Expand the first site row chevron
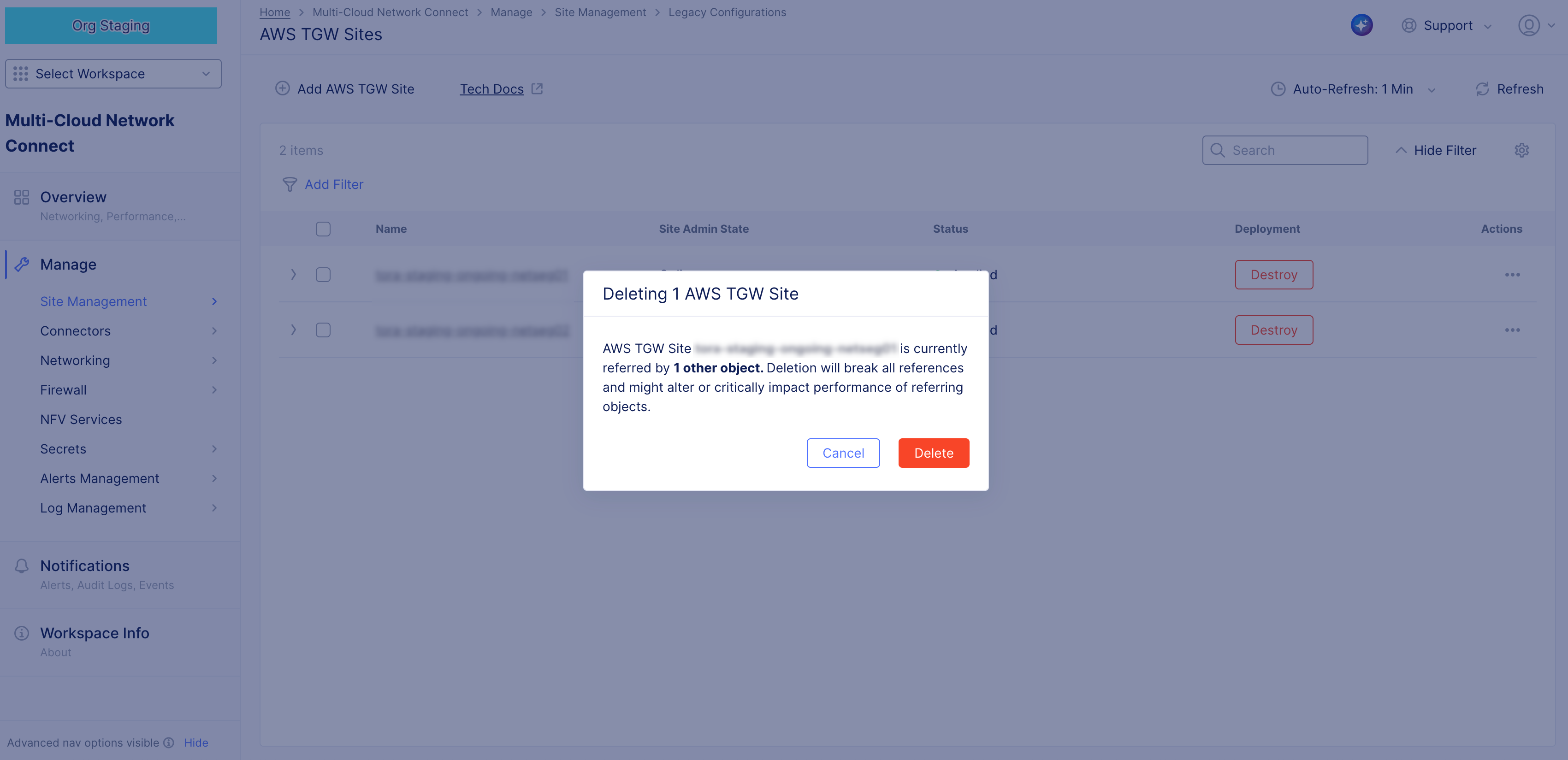Image resolution: width=1568 pixels, height=760 pixels. [x=293, y=274]
